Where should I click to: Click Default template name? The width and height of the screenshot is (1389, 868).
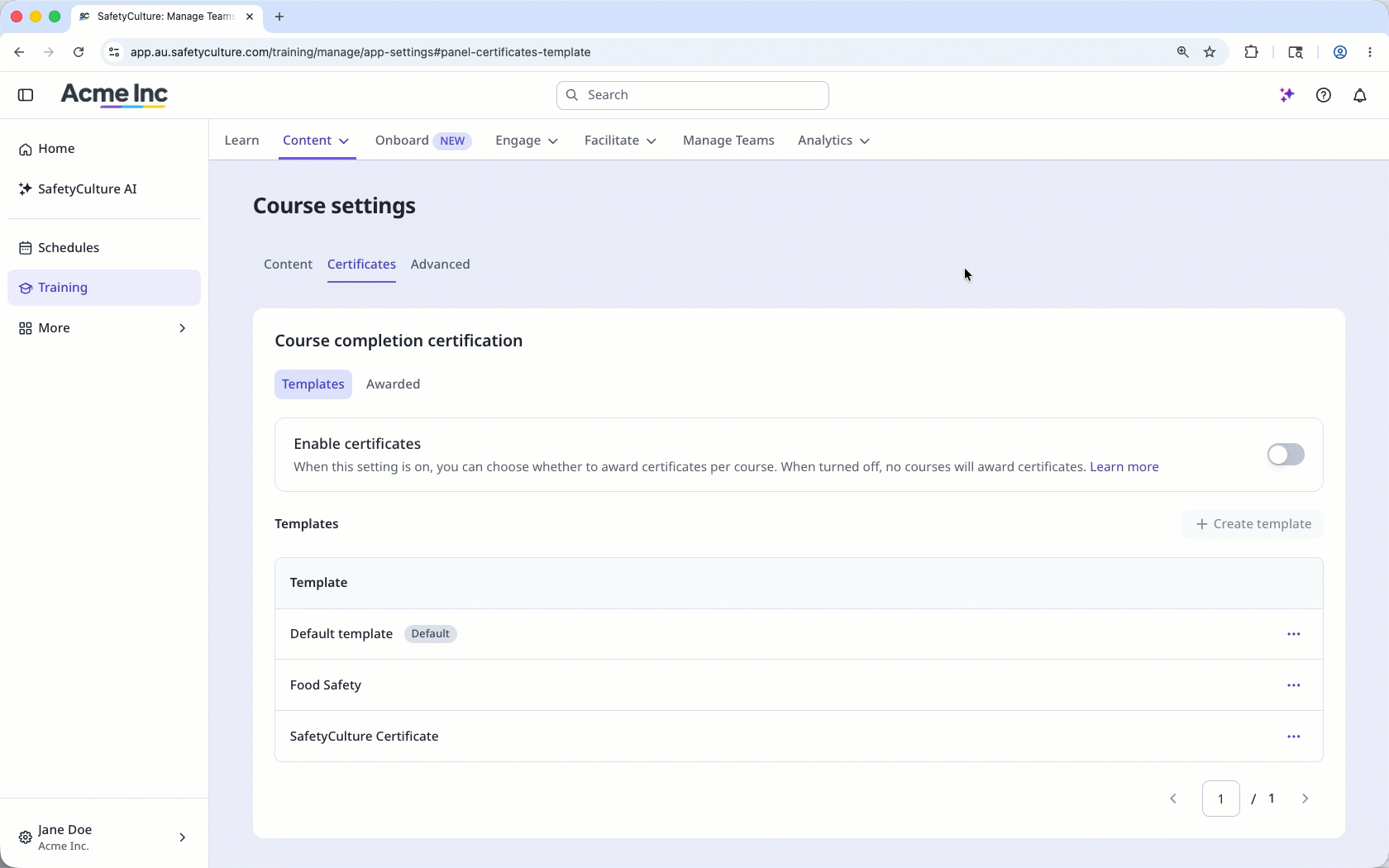point(341,634)
